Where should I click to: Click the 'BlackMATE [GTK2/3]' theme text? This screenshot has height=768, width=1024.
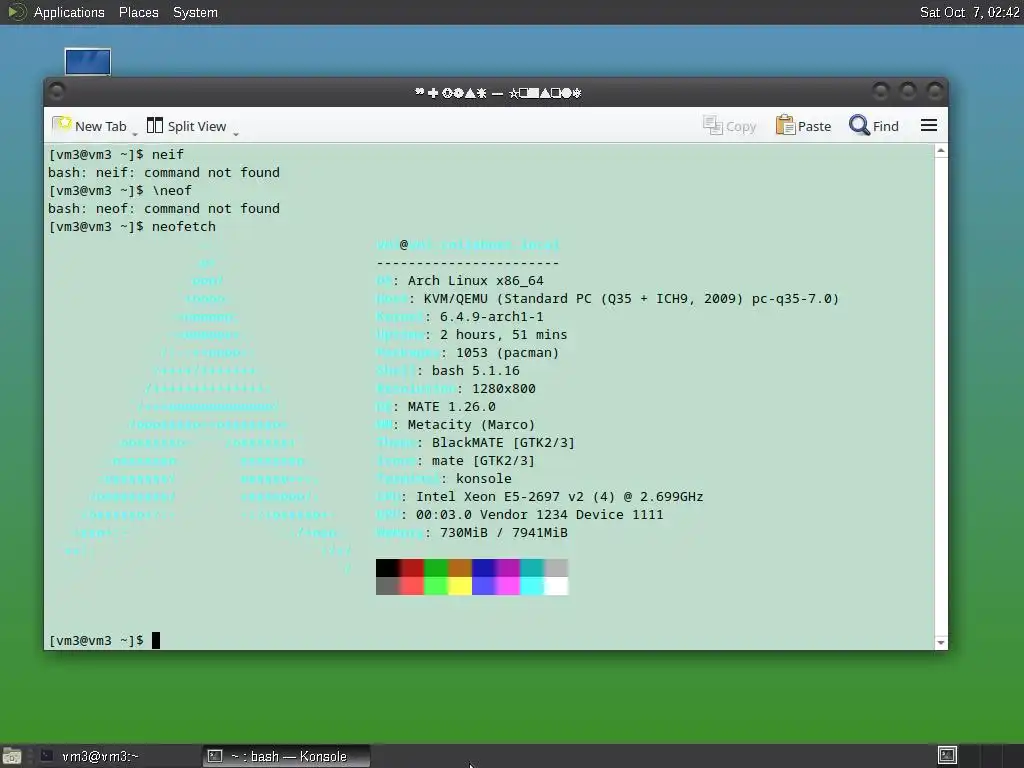[x=503, y=443]
